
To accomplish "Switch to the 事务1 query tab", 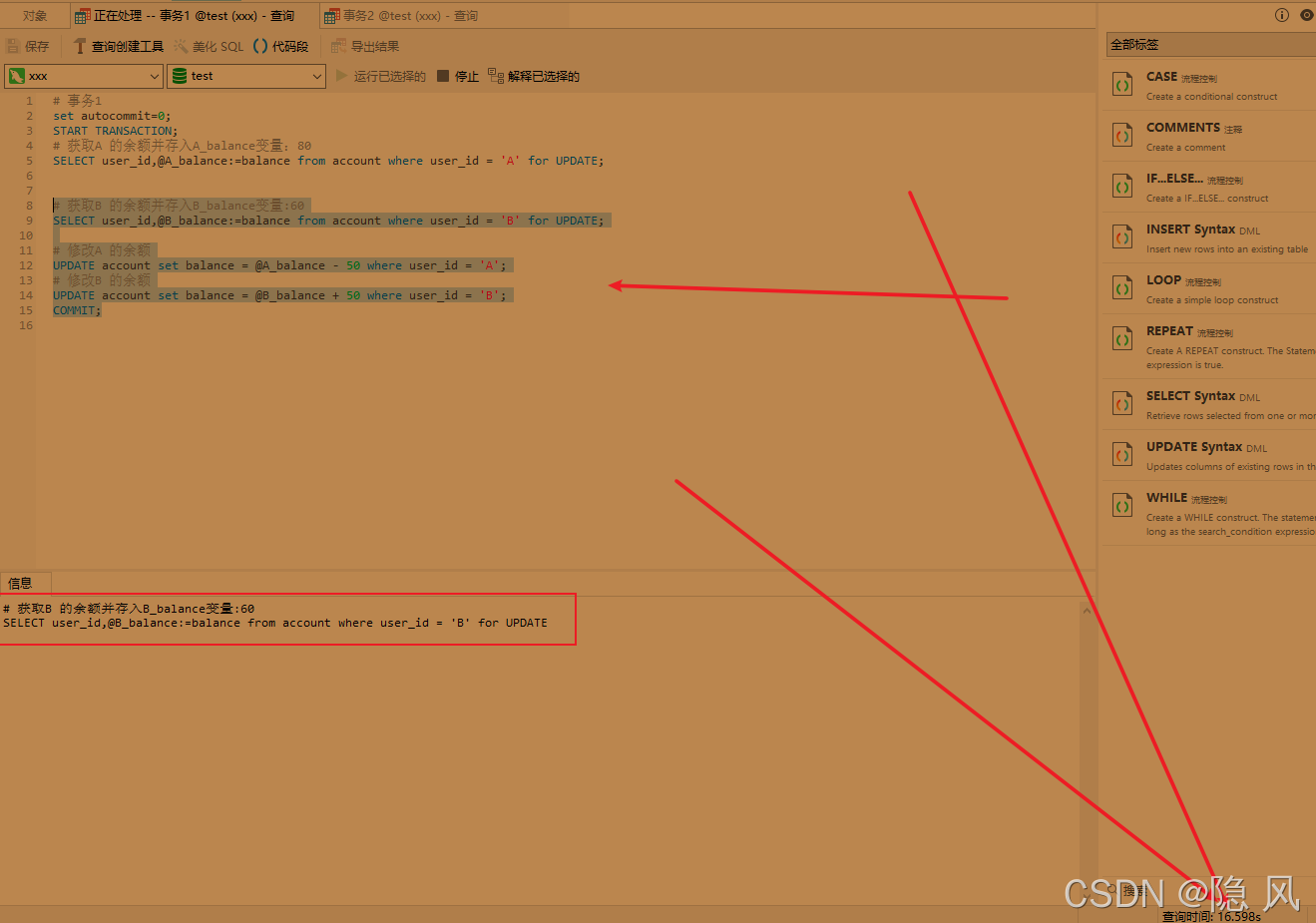I will click(194, 16).
